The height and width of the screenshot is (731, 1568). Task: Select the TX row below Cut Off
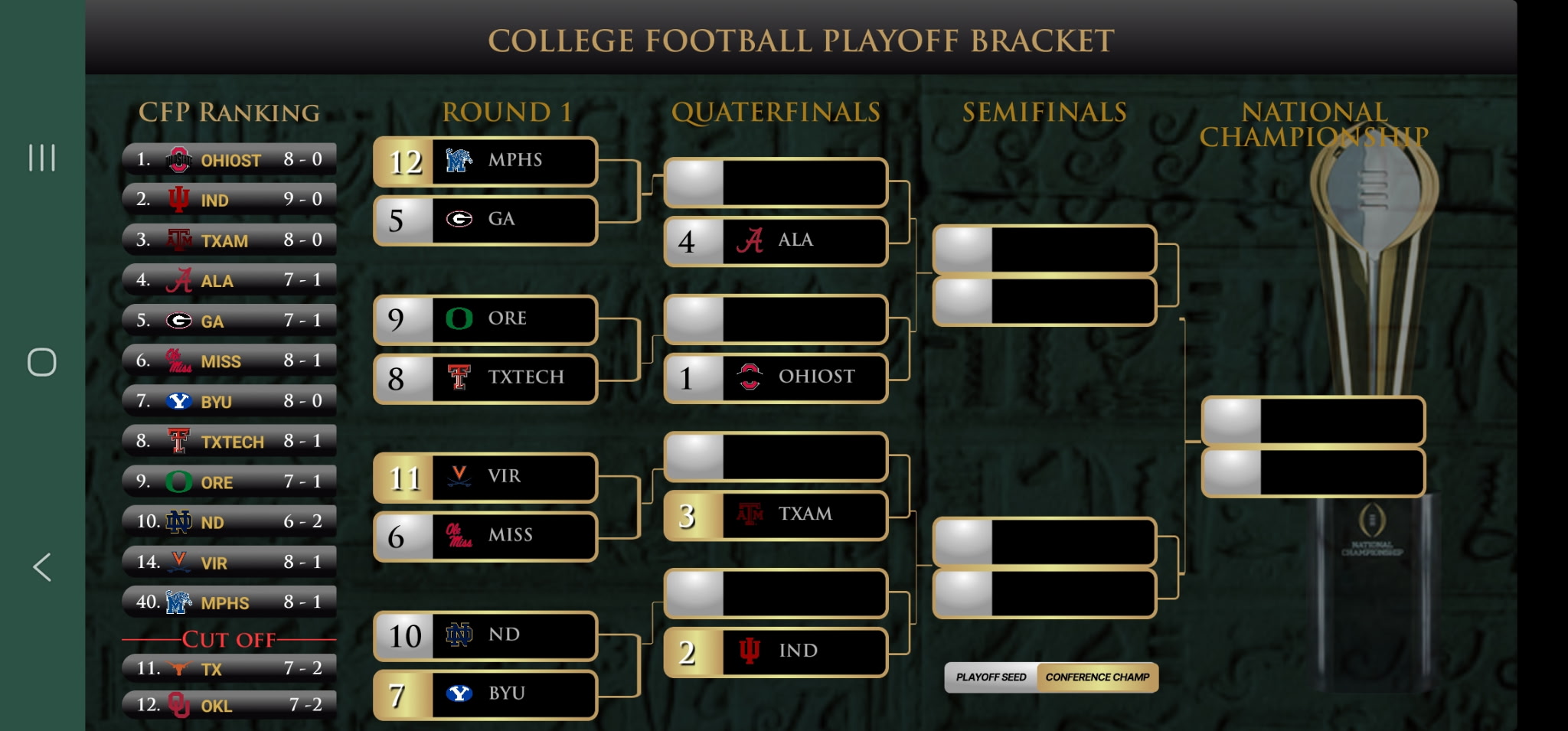tap(229, 668)
